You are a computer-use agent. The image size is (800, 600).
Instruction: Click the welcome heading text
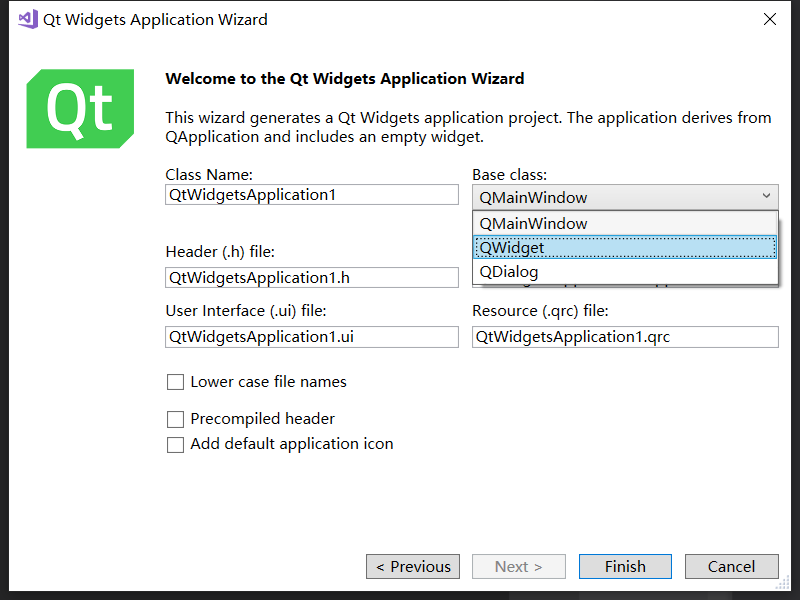point(345,79)
